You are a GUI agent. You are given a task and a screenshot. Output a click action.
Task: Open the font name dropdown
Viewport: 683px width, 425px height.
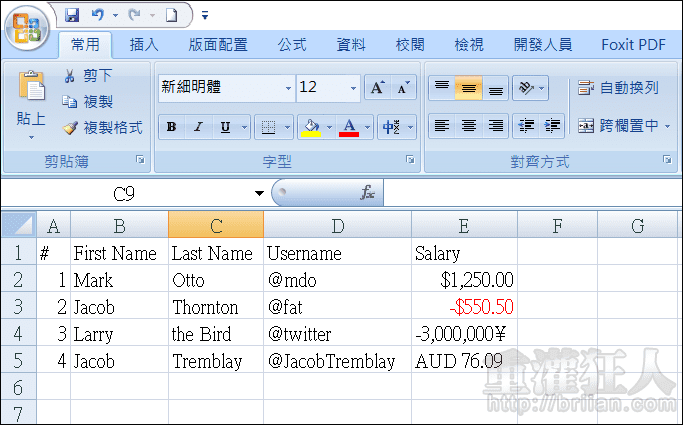coord(288,88)
